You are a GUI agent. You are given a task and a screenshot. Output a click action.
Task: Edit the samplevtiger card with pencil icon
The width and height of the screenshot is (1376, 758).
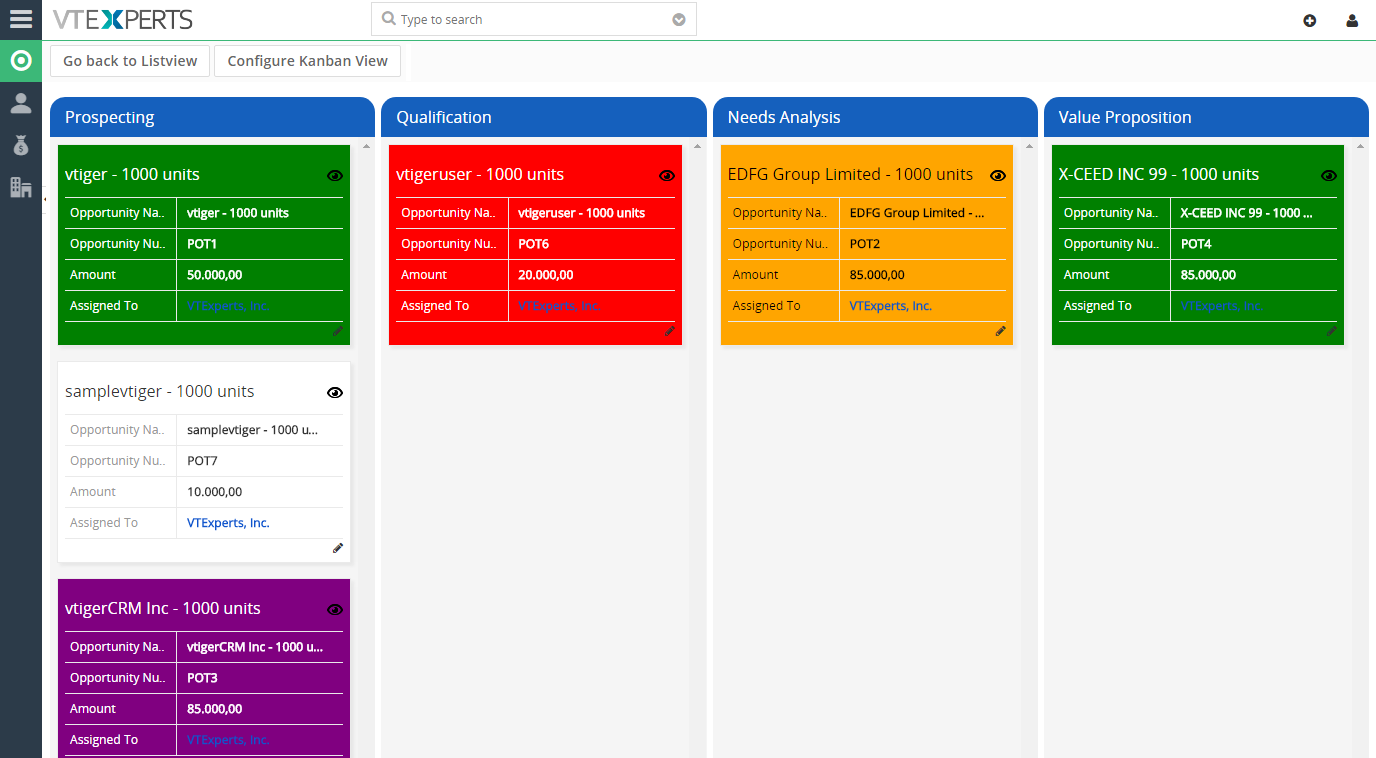coord(338,548)
